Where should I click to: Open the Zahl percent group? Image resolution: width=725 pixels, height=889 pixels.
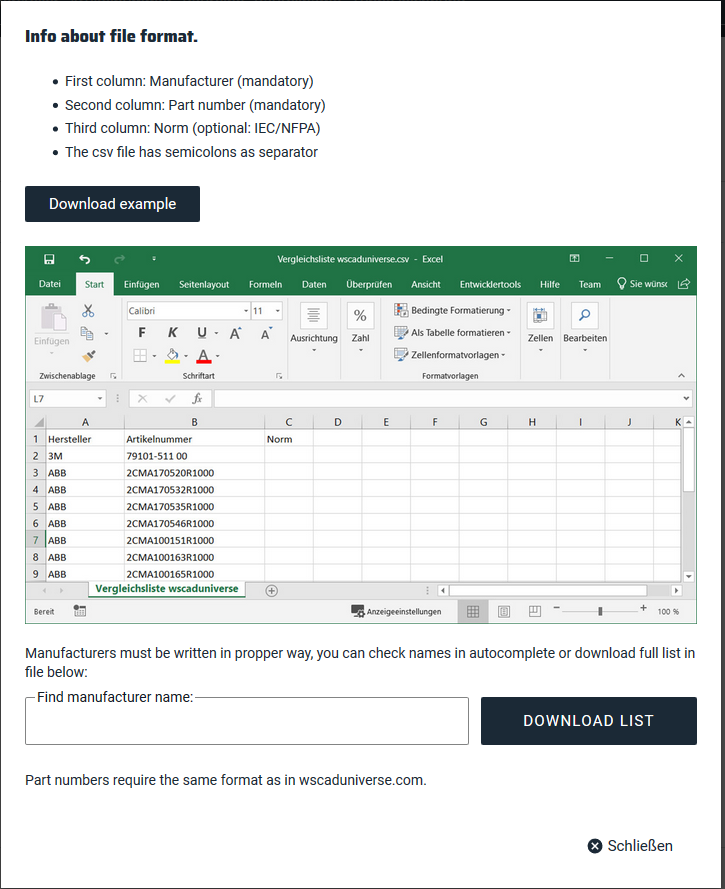click(x=360, y=329)
